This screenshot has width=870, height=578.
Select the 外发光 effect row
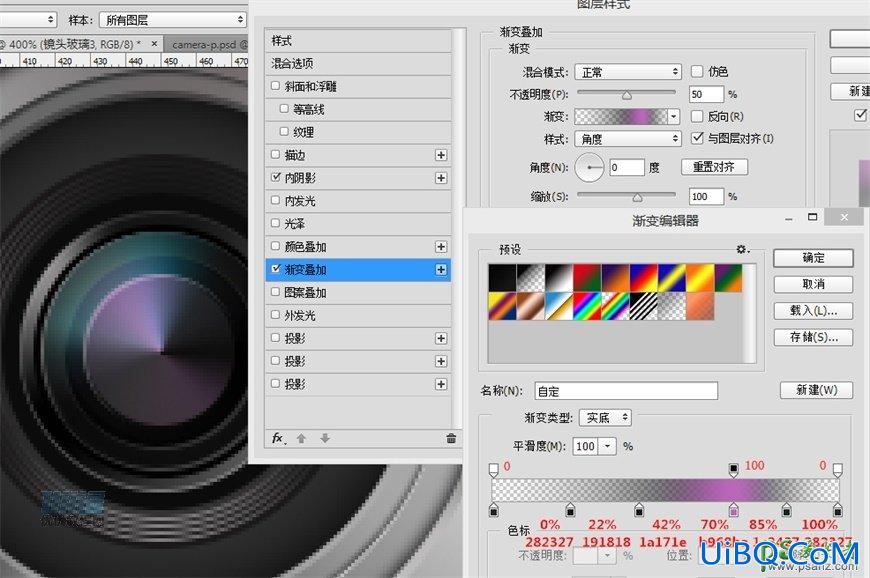358,316
